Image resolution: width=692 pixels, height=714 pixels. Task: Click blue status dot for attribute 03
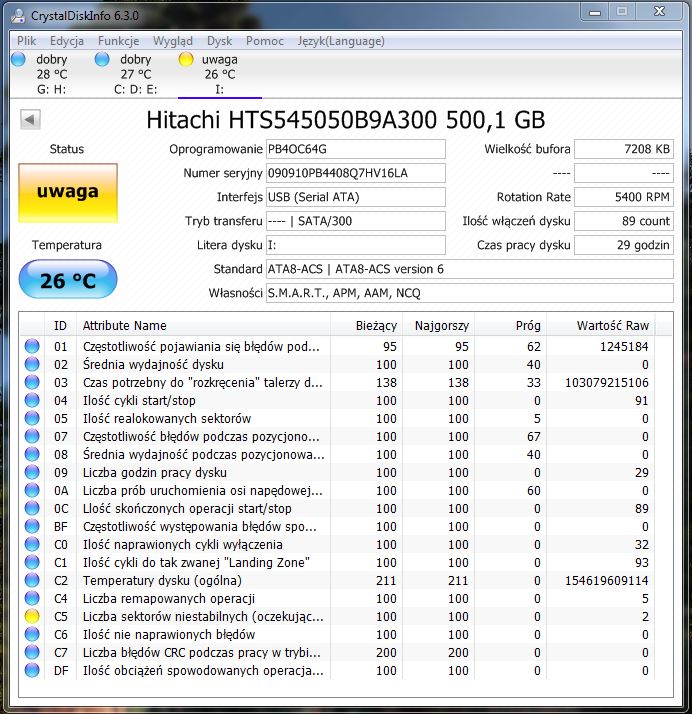[x=32, y=382]
